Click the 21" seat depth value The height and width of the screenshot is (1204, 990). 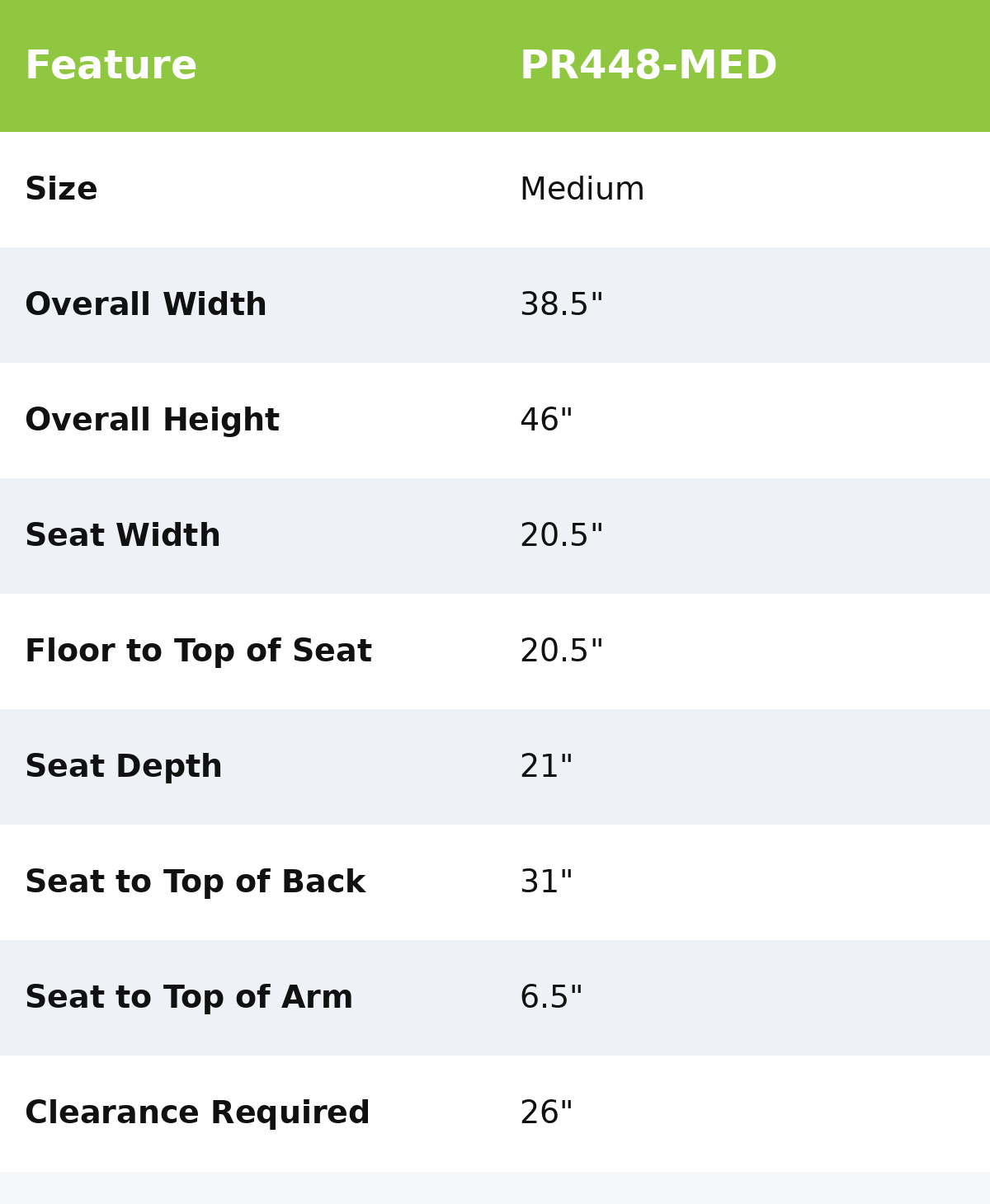(546, 767)
